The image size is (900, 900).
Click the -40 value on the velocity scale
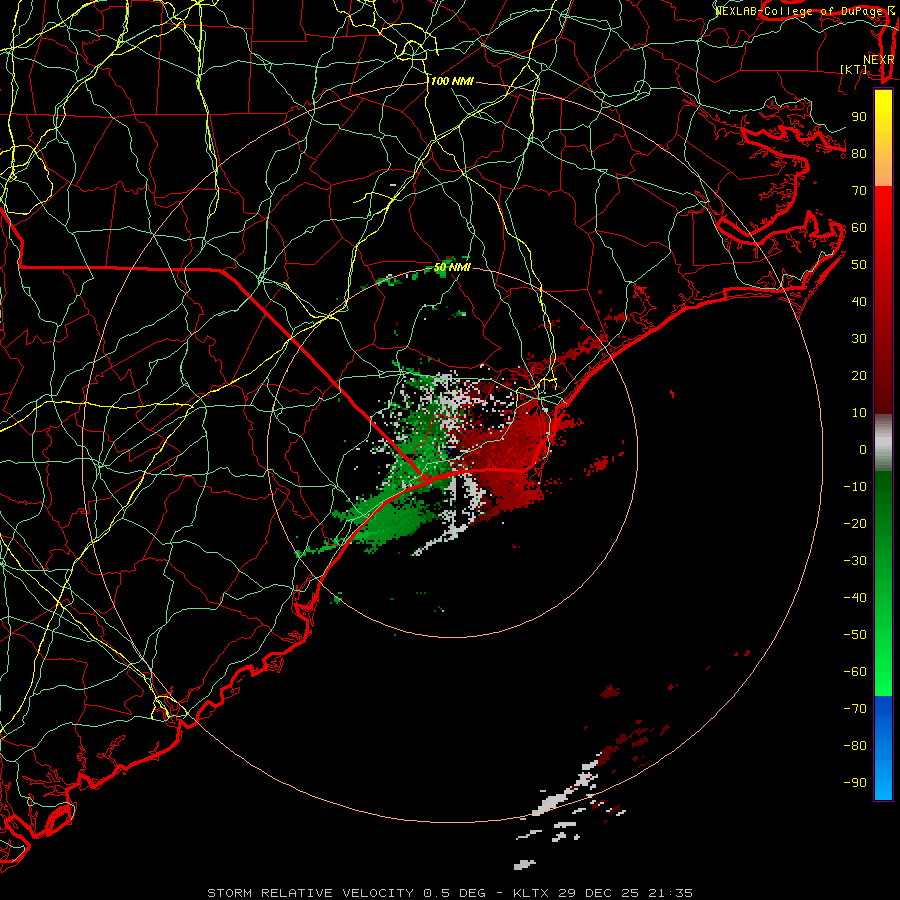855,598
